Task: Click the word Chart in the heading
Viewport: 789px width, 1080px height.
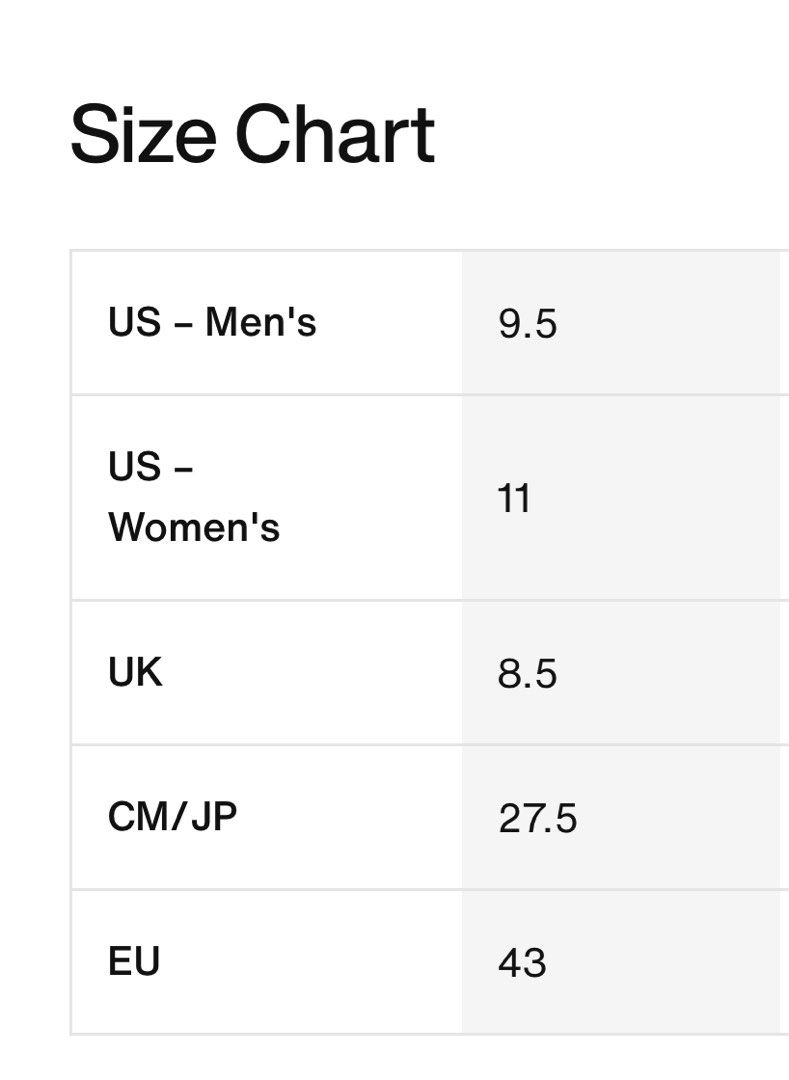Action: coord(335,135)
